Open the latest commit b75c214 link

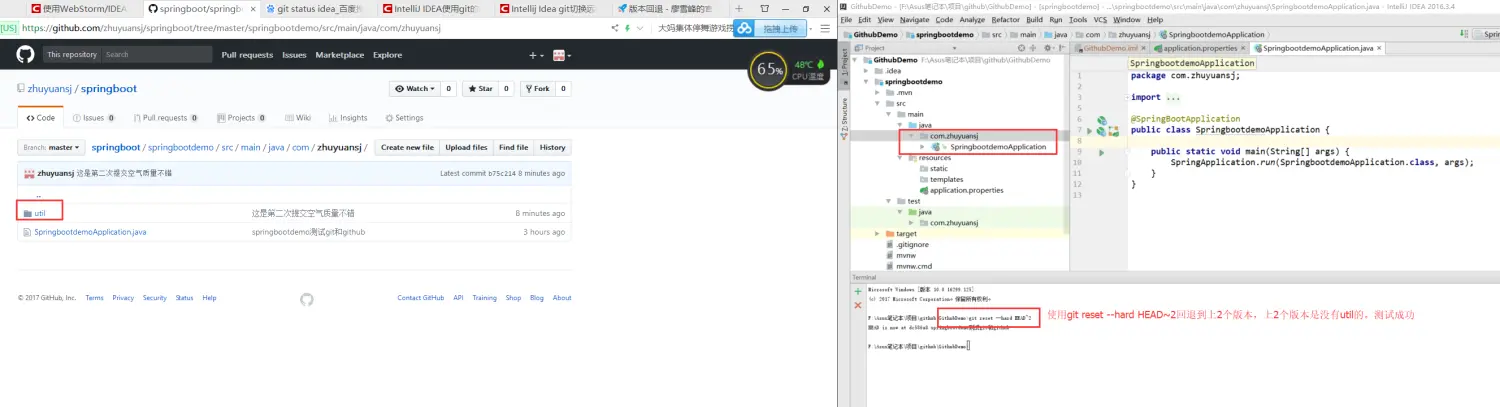(x=501, y=173)
